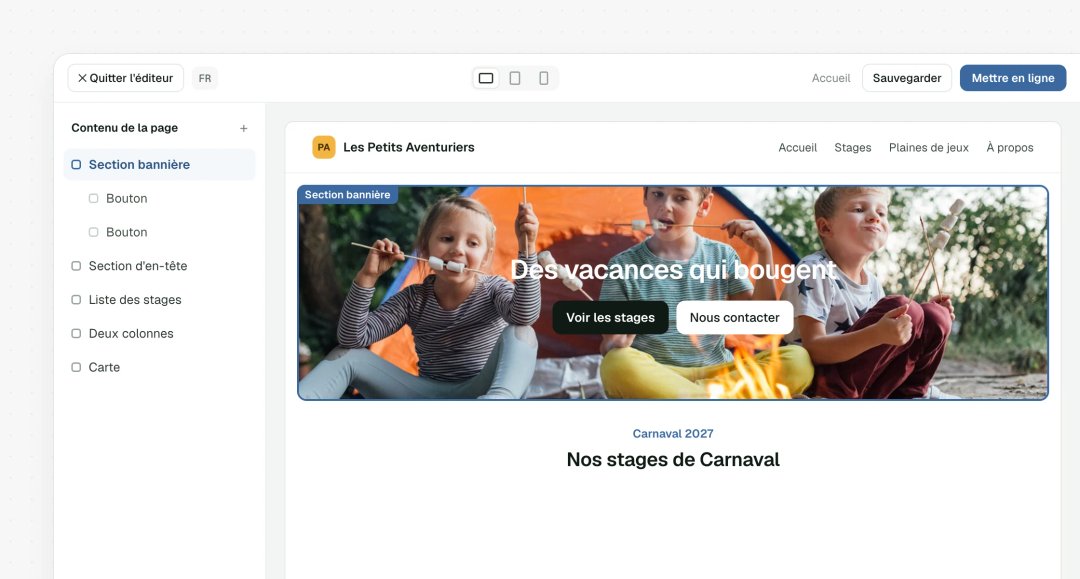
Task: Click the Nos stages de Carnaval heading
Action: (x=673, y=459)
